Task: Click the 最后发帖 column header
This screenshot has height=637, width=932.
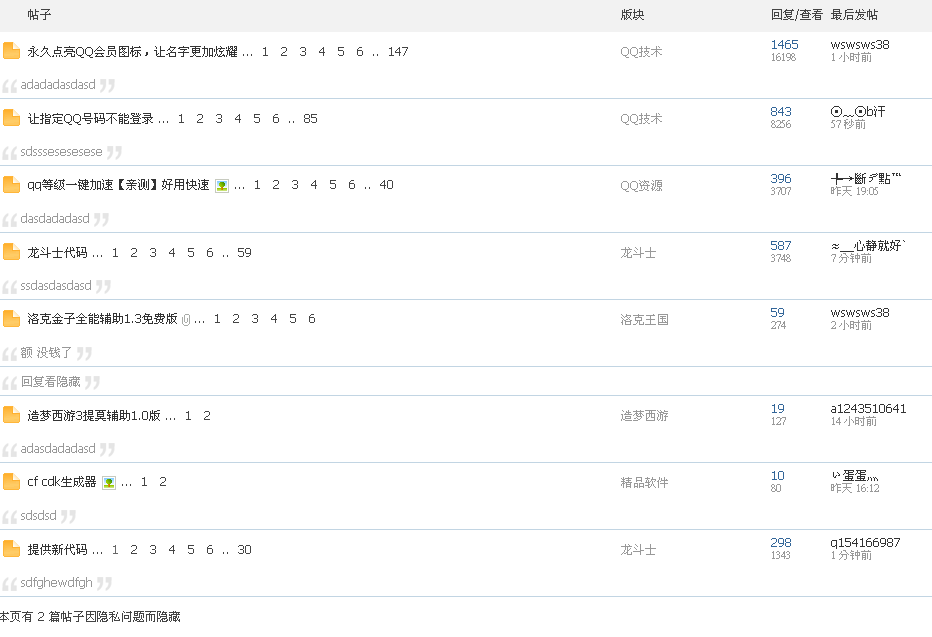Action: [854, 15]
